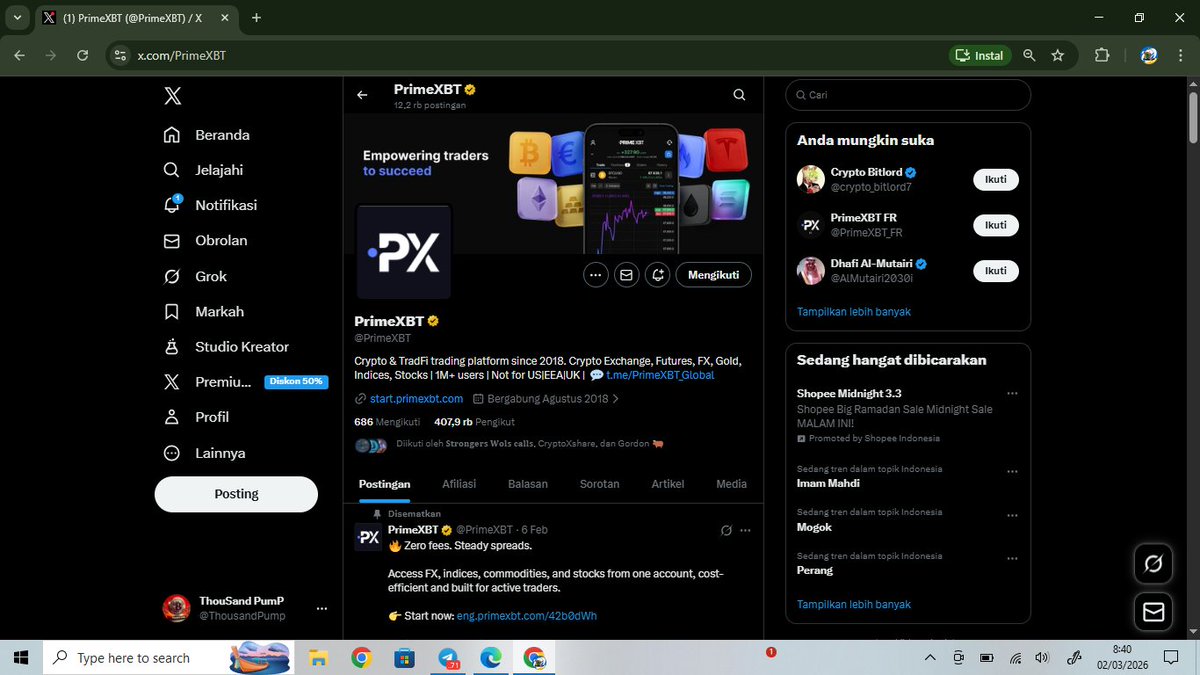Viewport: 1200px width, 675px height.
Task: Open Chrome three-dot menu
Action: (1180, 55)
